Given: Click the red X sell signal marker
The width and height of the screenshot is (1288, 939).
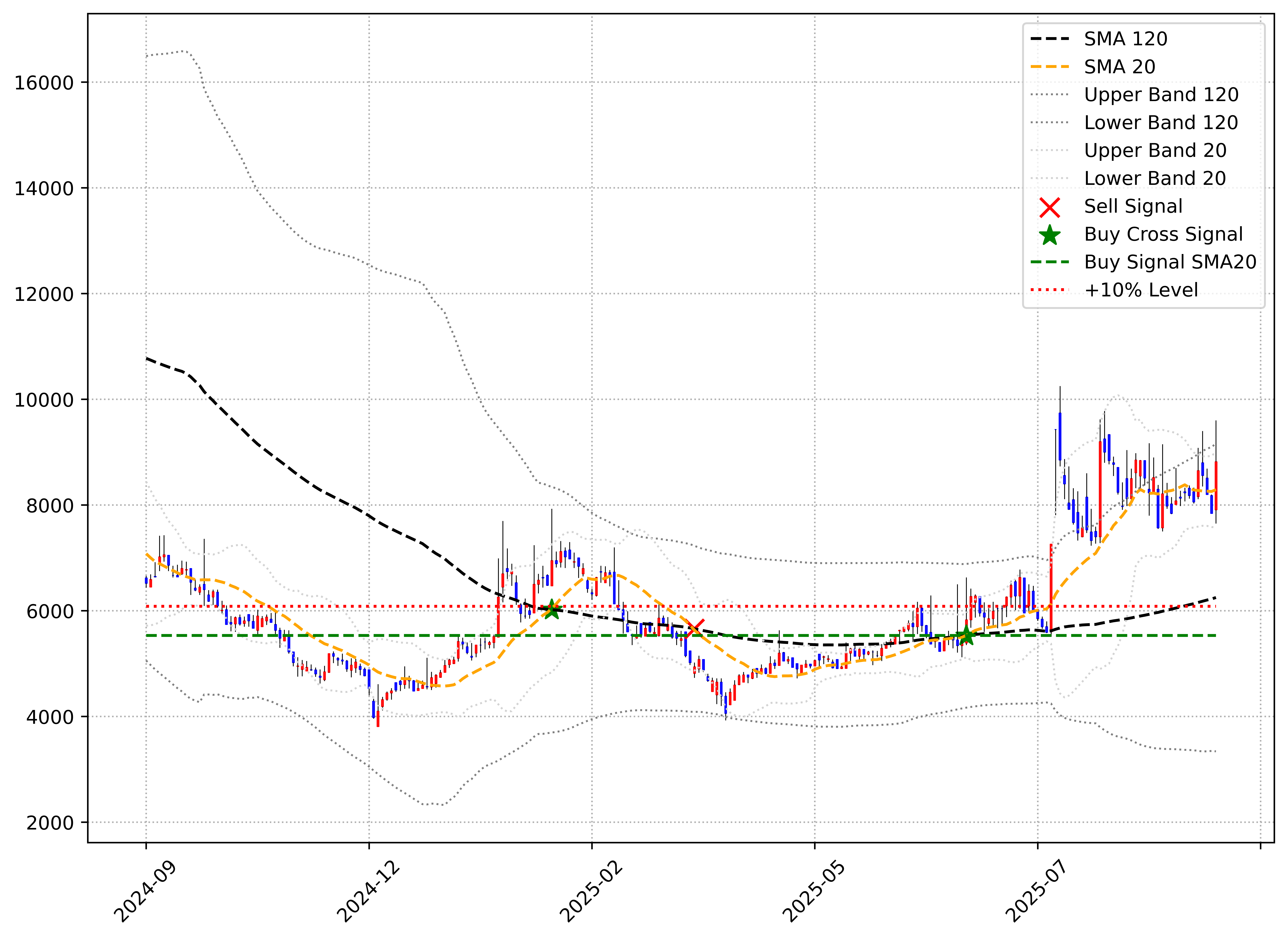Looking at the screenshot, I should pos(695,629).
